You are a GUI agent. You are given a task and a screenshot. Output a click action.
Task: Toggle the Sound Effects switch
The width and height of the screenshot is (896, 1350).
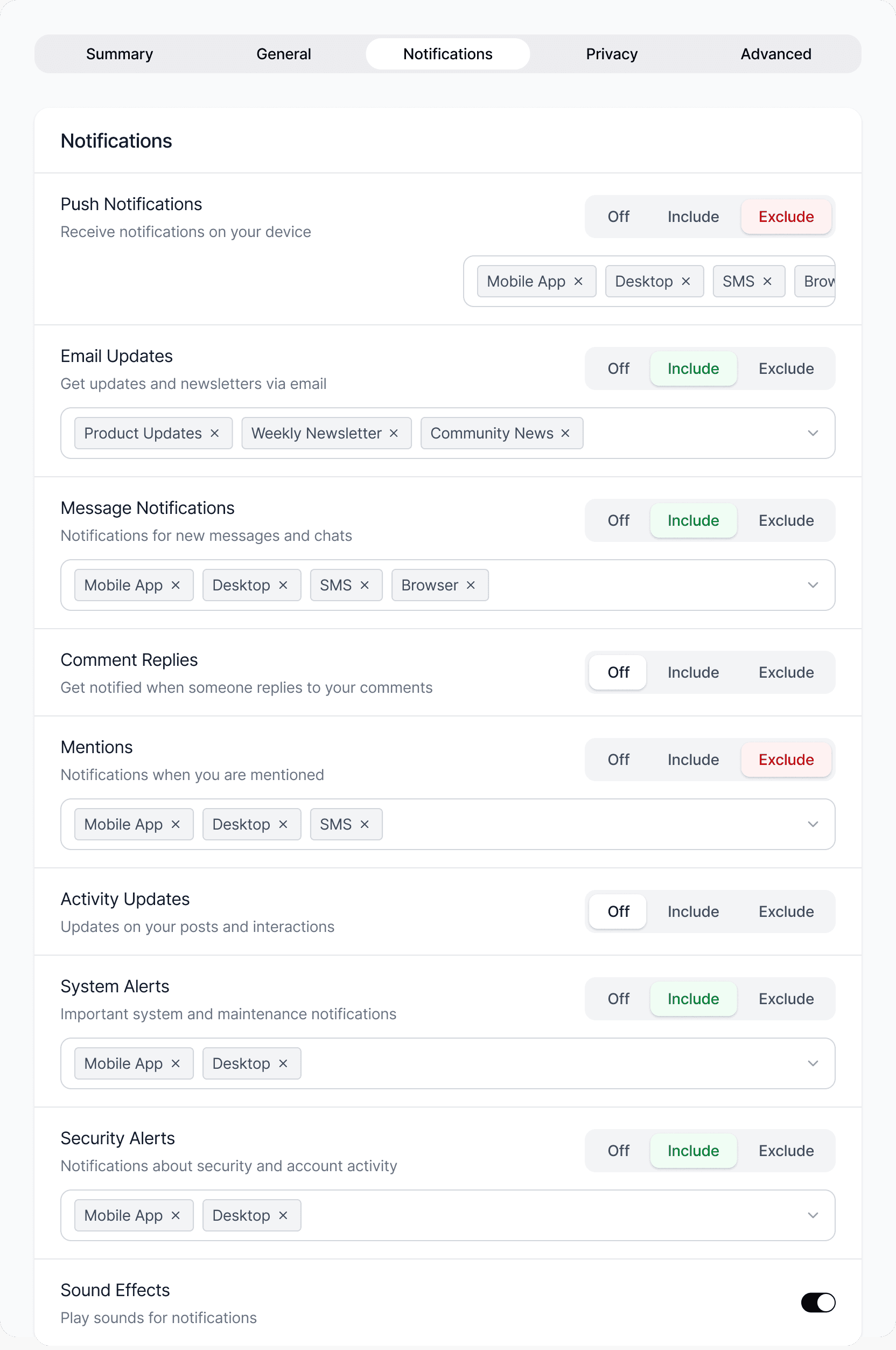click(x=818, y=1303)
